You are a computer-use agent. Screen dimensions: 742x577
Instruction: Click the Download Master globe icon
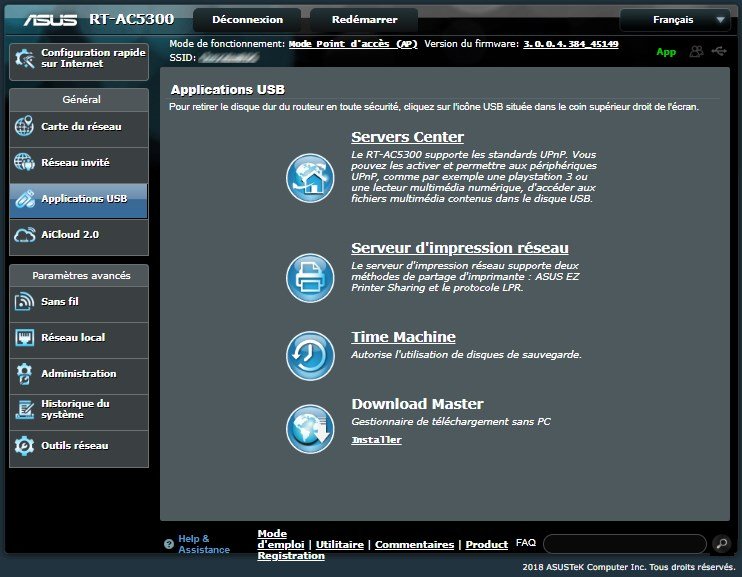(x=310, y=428)
